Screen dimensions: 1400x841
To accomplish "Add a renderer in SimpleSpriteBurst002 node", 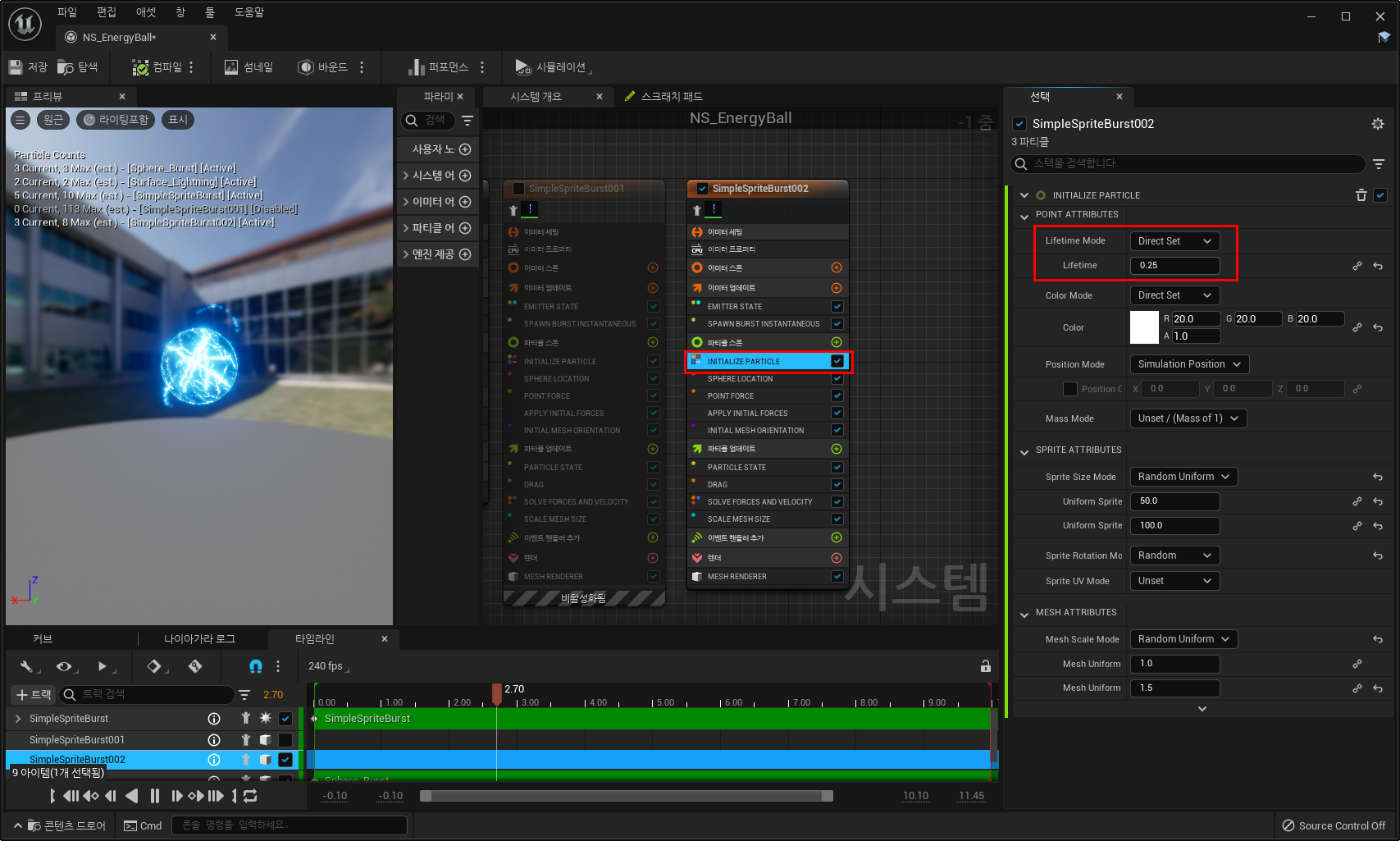I will [837, 558].
